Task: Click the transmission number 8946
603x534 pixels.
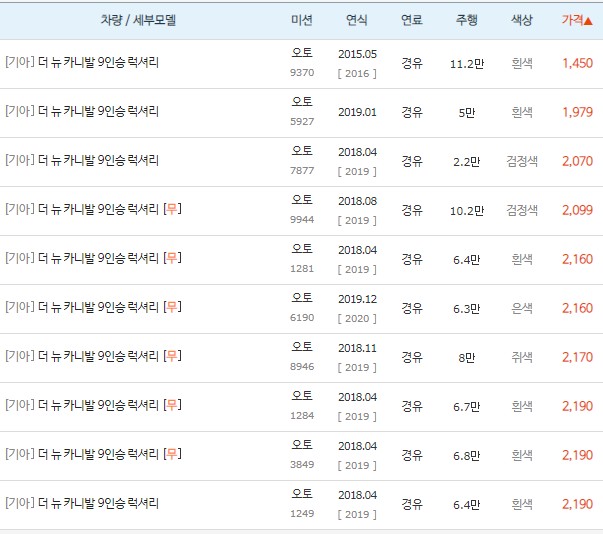Action: point(302,367)
